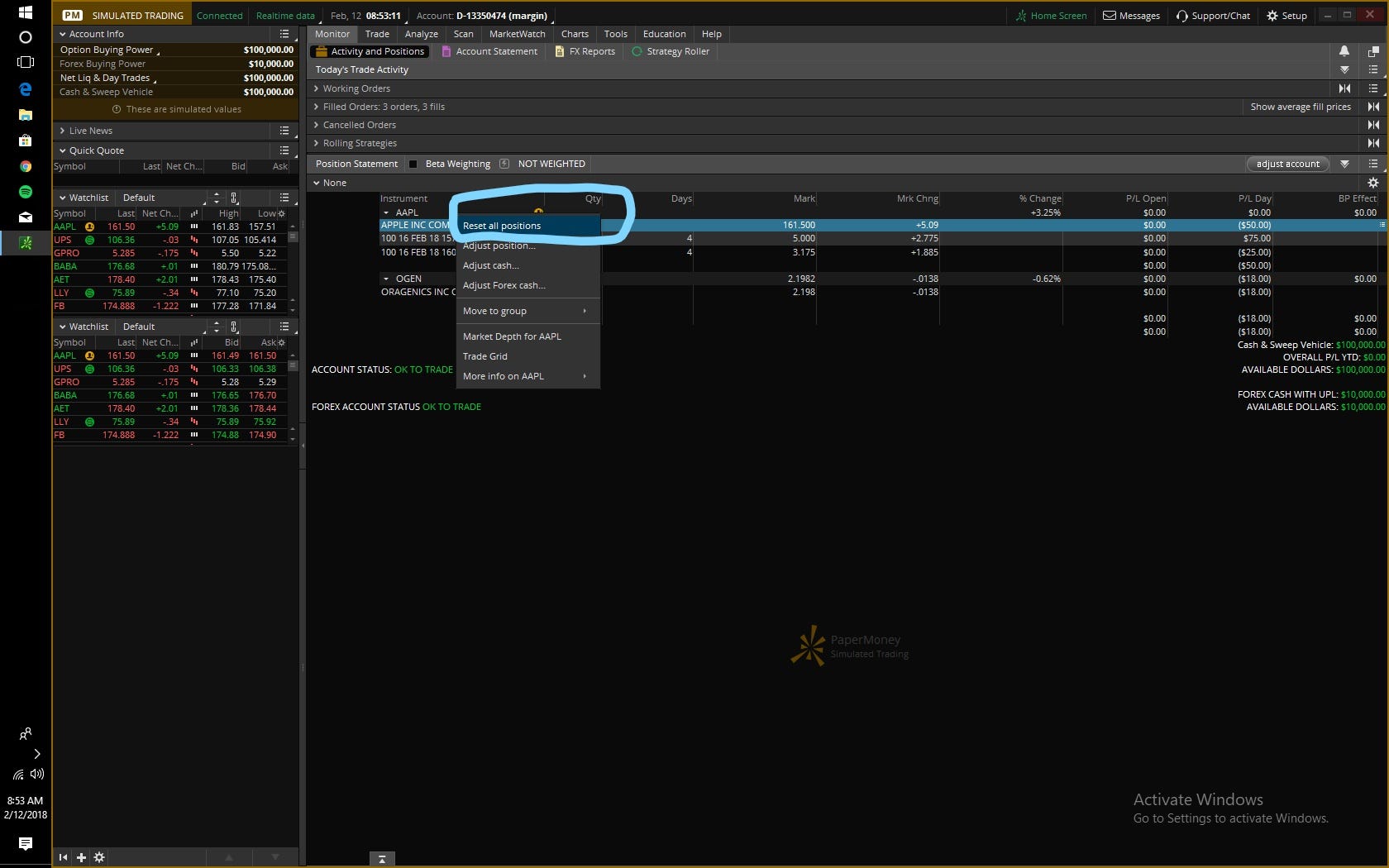Open the FX Reports subtab
The width and height of the screenshot is (1389, 868).
click(585, 51)
